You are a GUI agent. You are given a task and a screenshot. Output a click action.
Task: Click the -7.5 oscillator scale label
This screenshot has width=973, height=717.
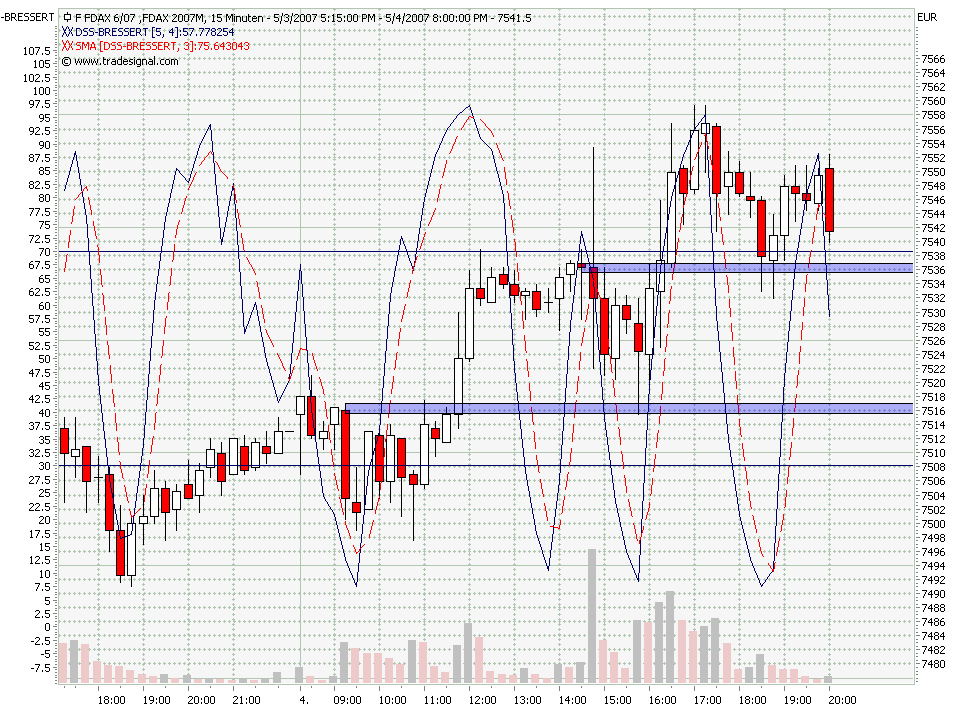point(40,668)
